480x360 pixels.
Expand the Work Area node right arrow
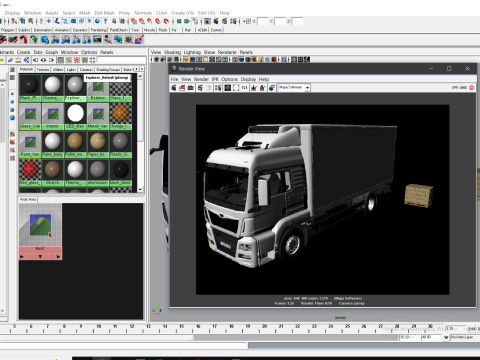(x=58, y=257)
